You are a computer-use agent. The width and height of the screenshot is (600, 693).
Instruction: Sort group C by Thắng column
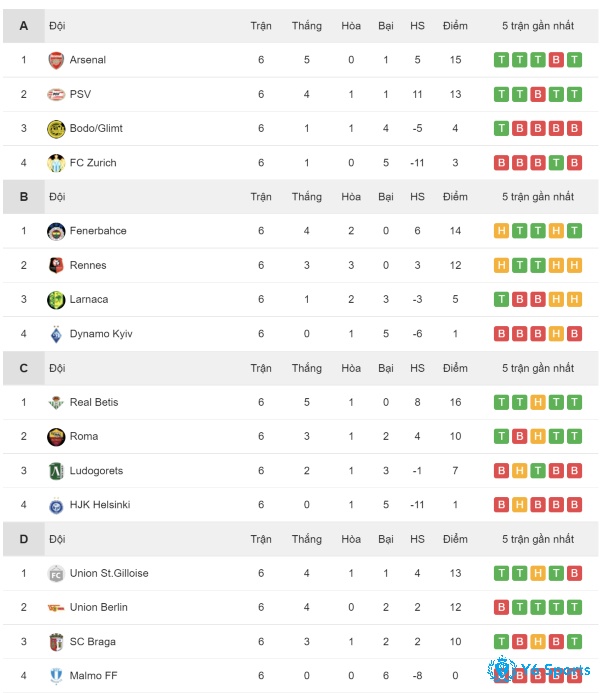click(307, 368)
